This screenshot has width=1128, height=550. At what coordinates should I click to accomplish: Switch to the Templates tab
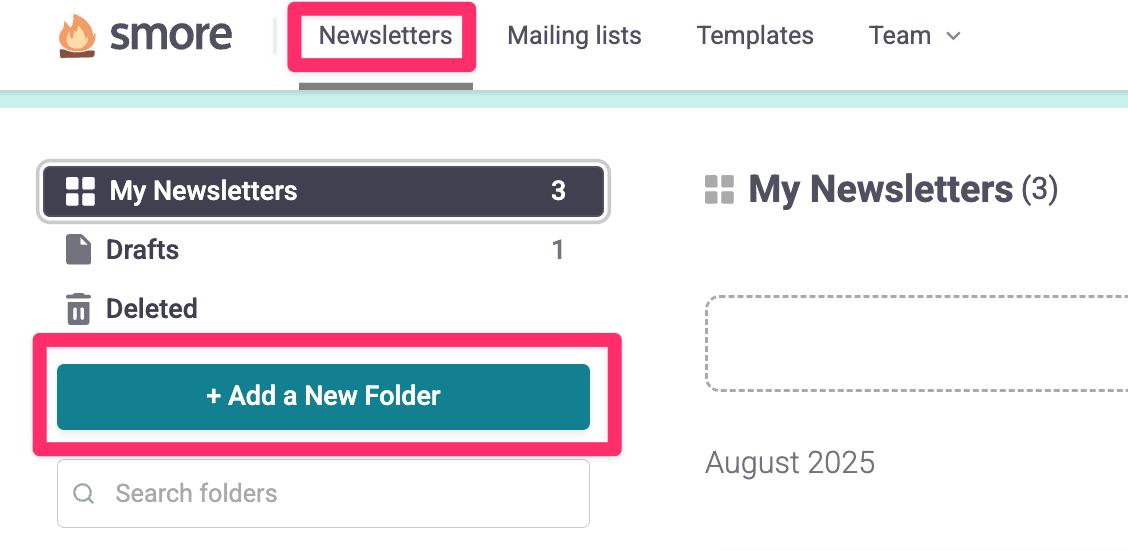(755, 36)
